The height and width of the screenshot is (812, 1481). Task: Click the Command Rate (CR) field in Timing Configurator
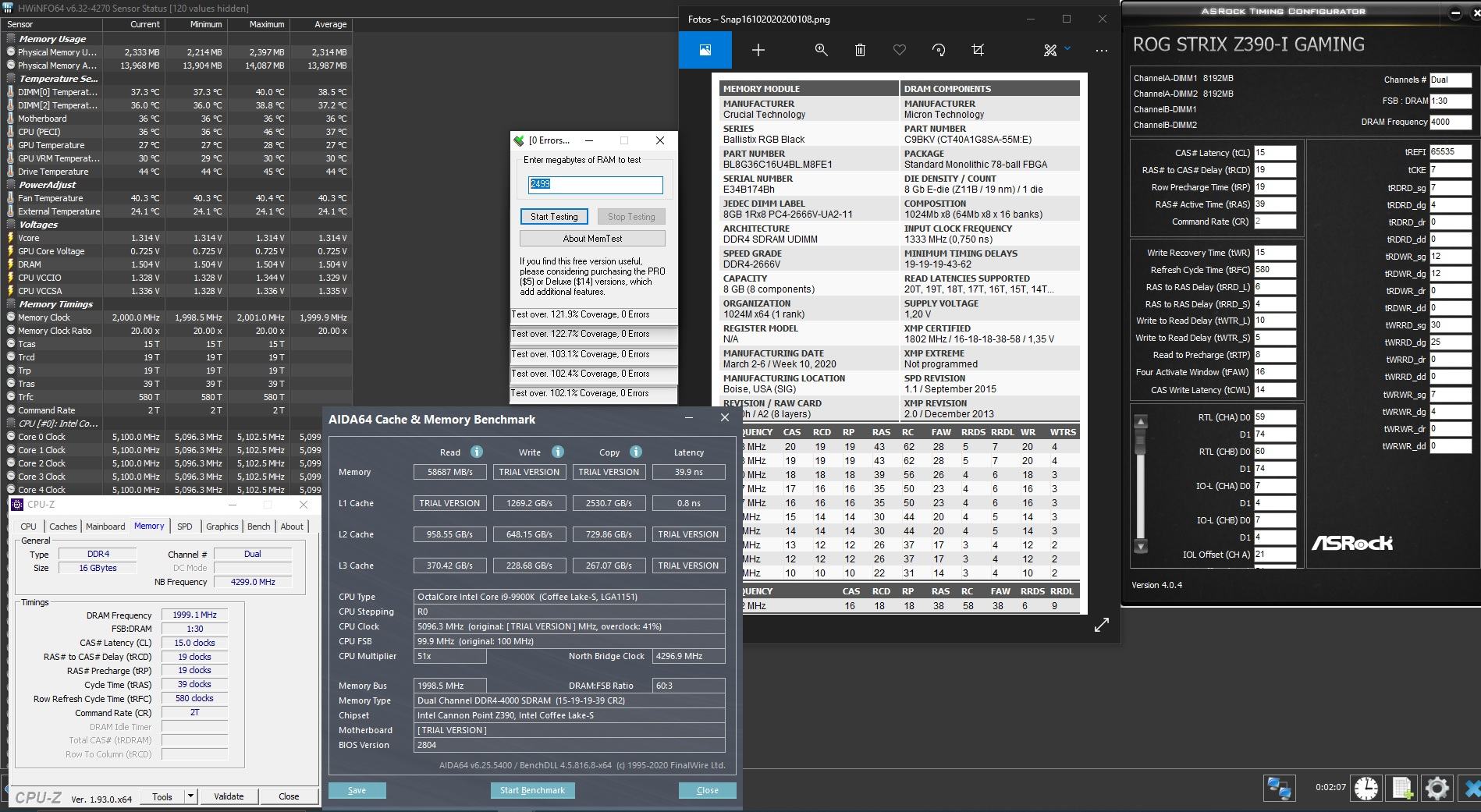1275,222
